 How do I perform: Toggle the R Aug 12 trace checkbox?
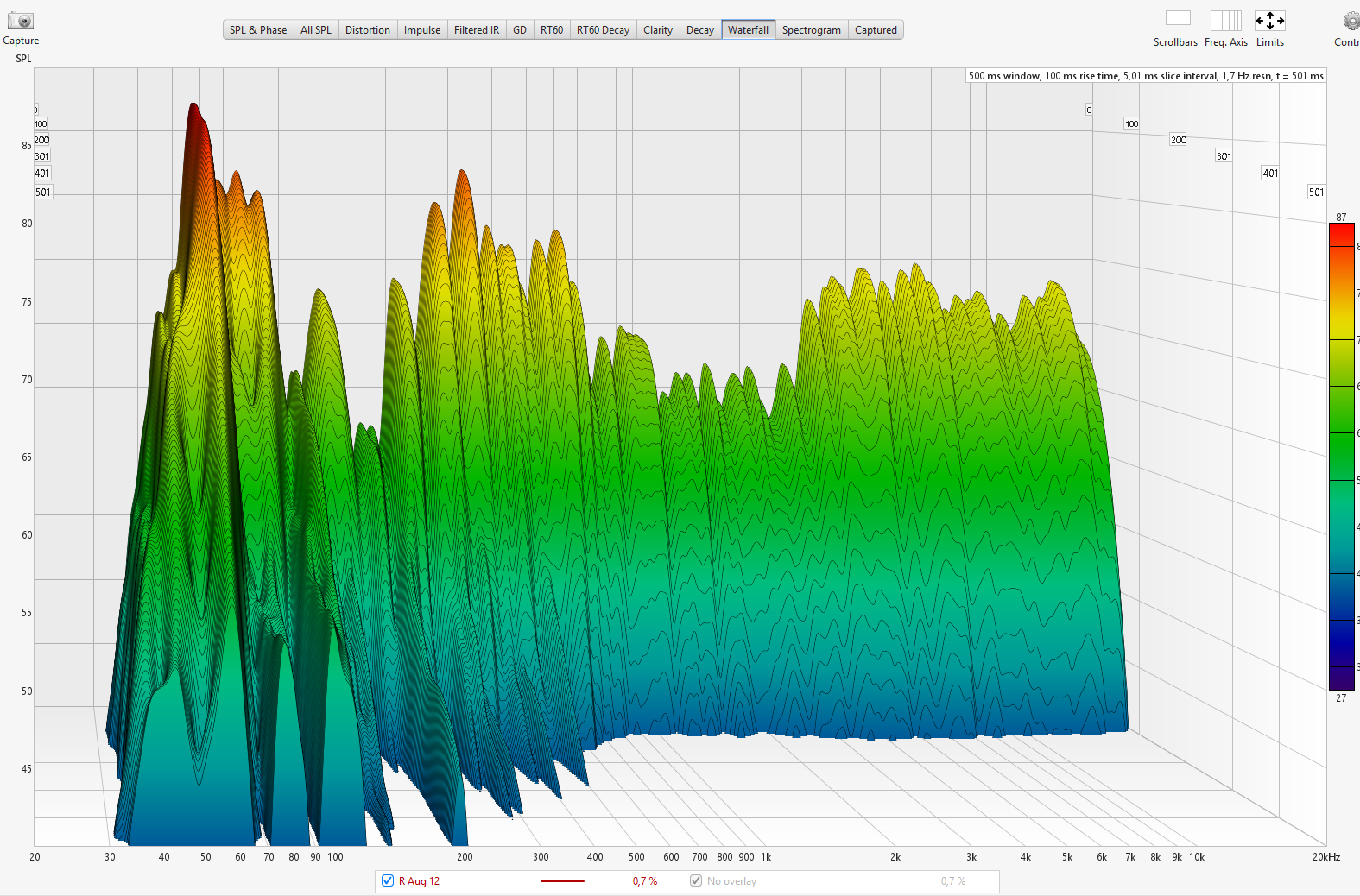pos(388,880)
